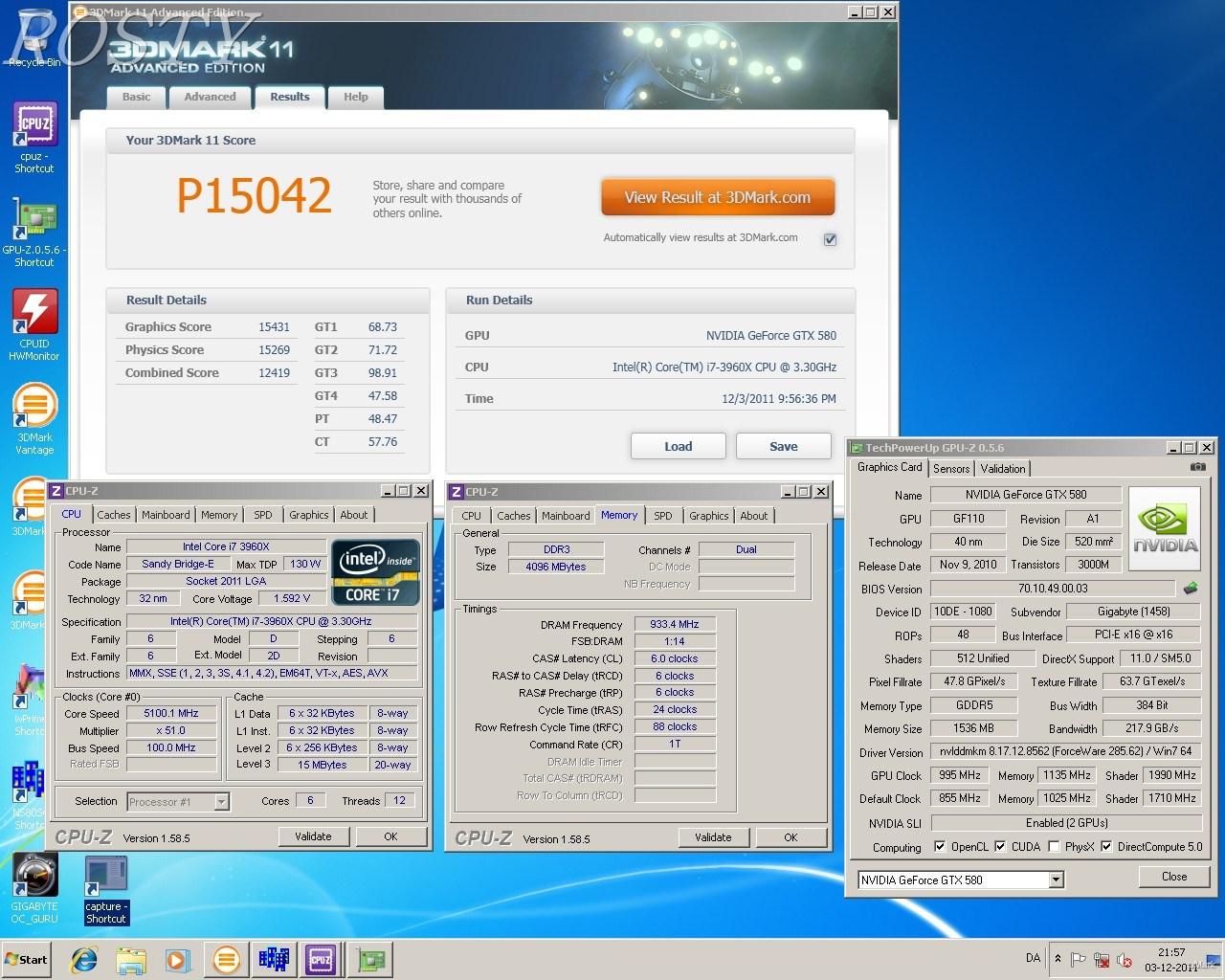The height and width of the screenshot is (980, 1225).
Task: Open Mainboard tab in left CPU-Z window
Action: click(166, 515)
